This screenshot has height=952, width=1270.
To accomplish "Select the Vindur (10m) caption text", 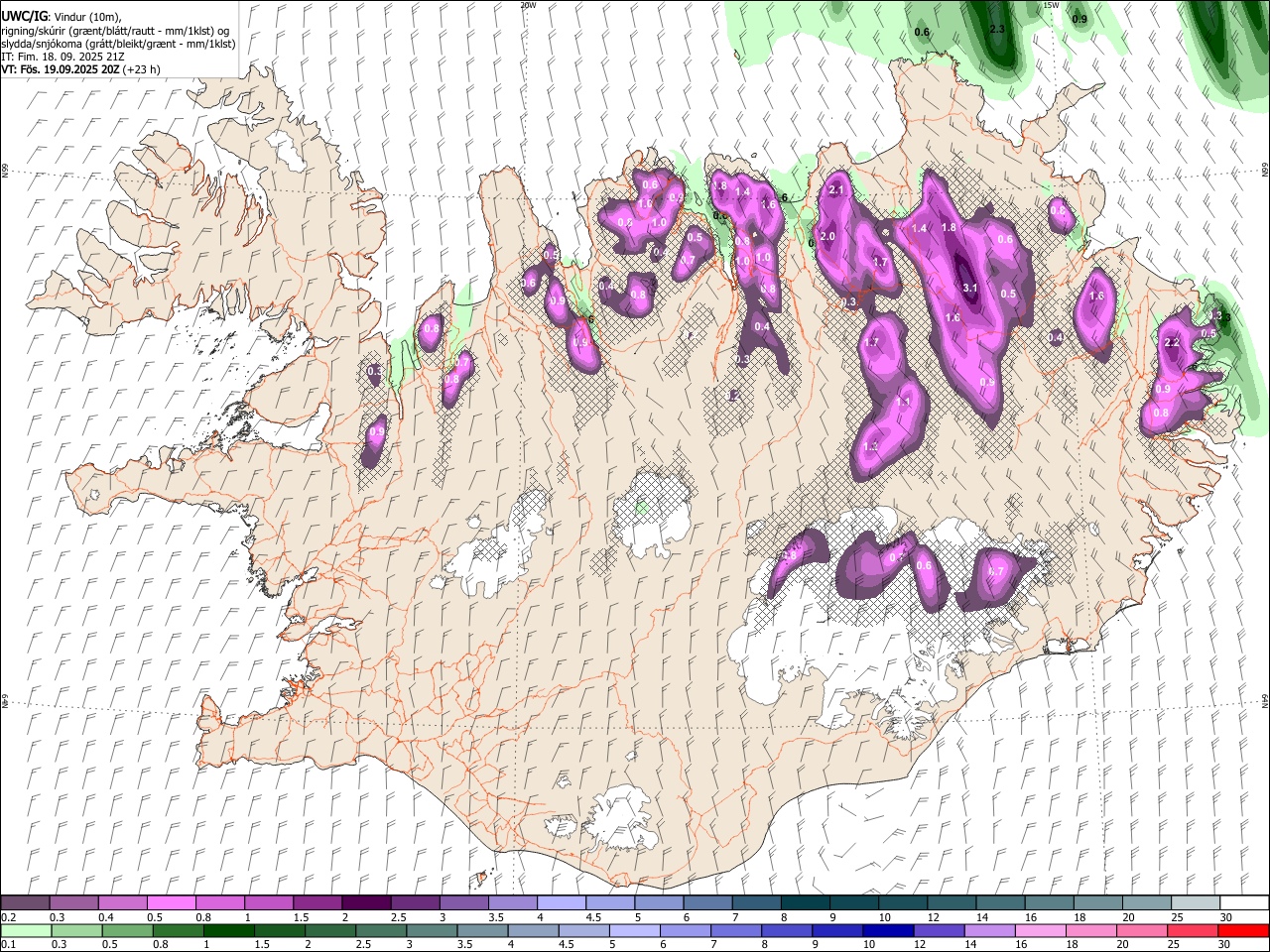I will point(86,16).
